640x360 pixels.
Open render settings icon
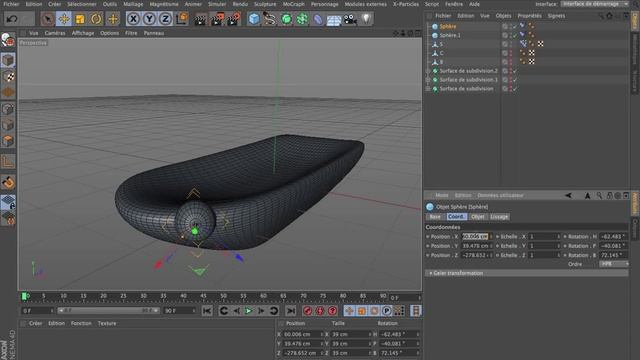233,19
